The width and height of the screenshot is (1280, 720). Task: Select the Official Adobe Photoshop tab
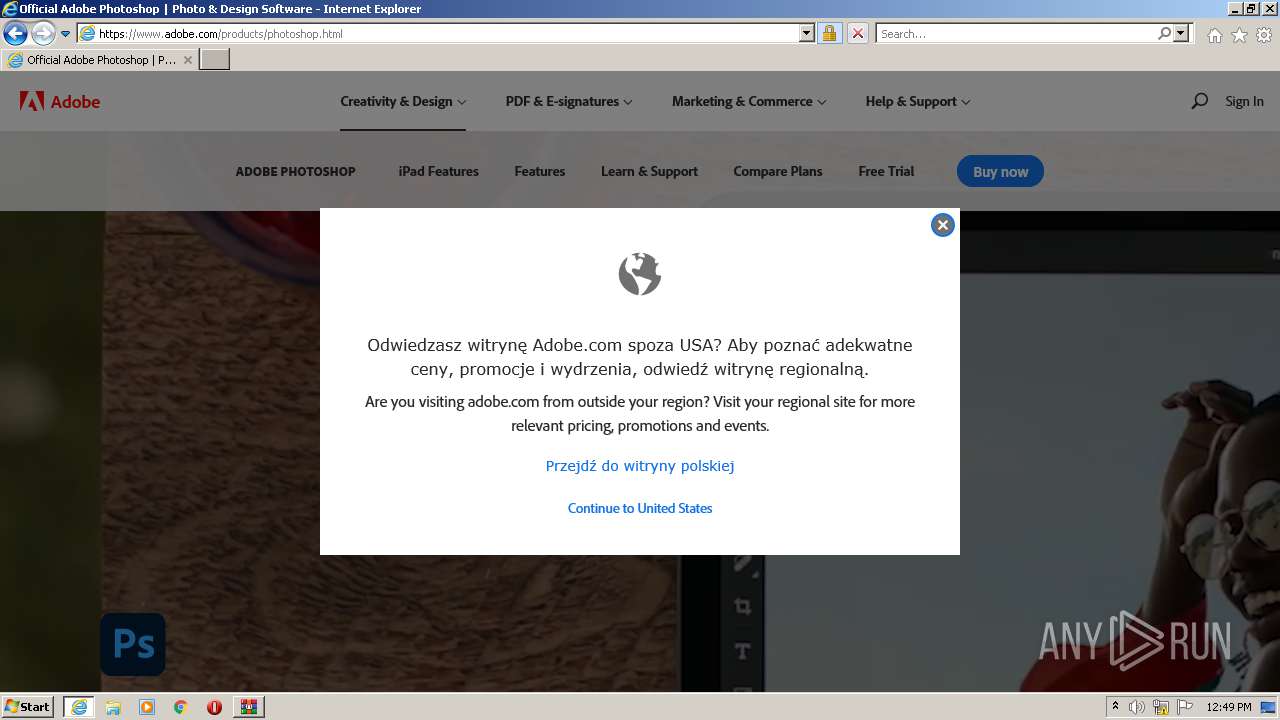[x=100, y=60]
